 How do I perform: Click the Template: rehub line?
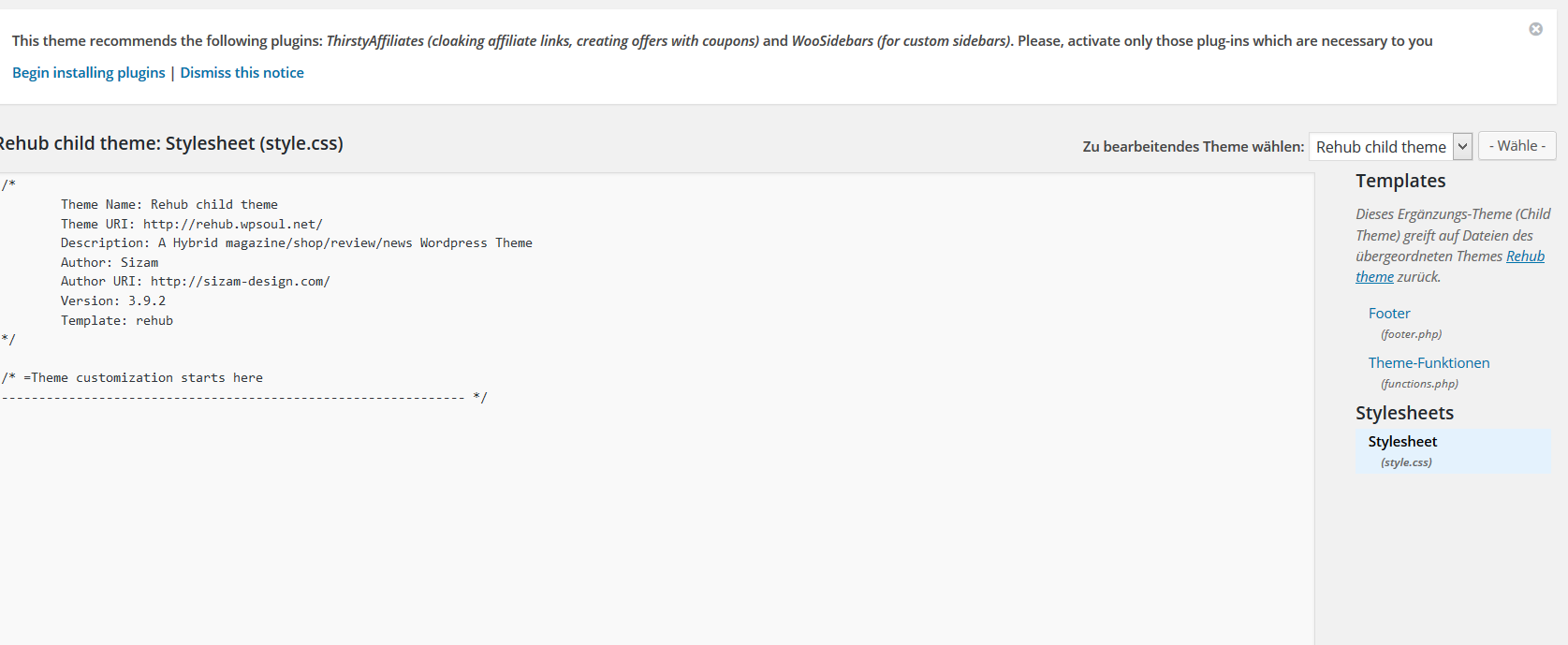pos(117,321)
